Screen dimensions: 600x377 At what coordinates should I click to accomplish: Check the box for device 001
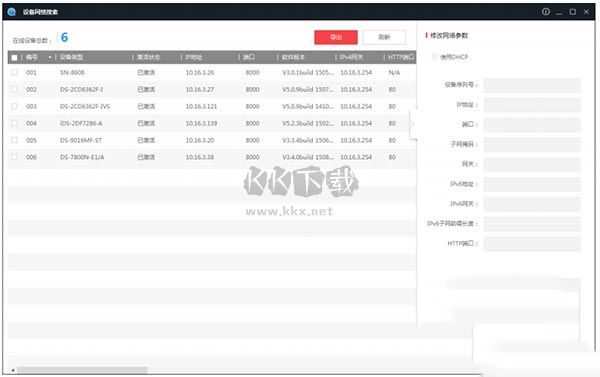[14, 72]
